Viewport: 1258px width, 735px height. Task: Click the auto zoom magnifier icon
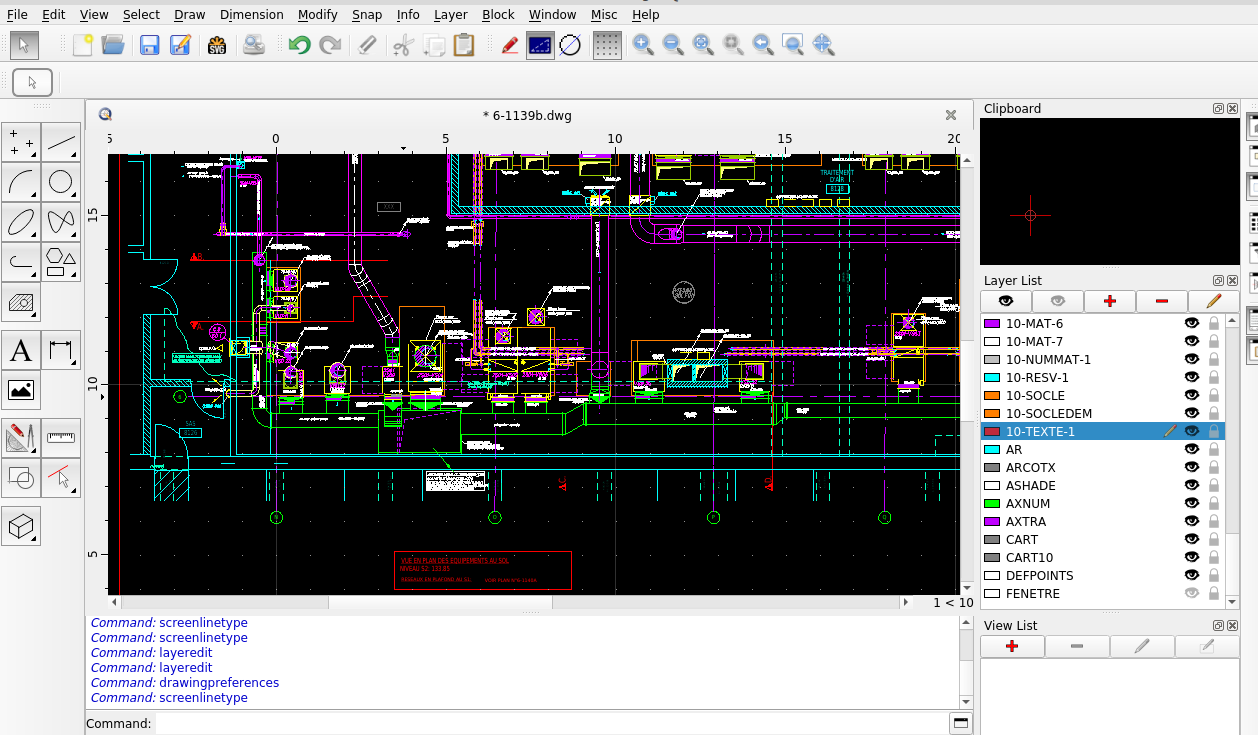[x=703, y=45]
